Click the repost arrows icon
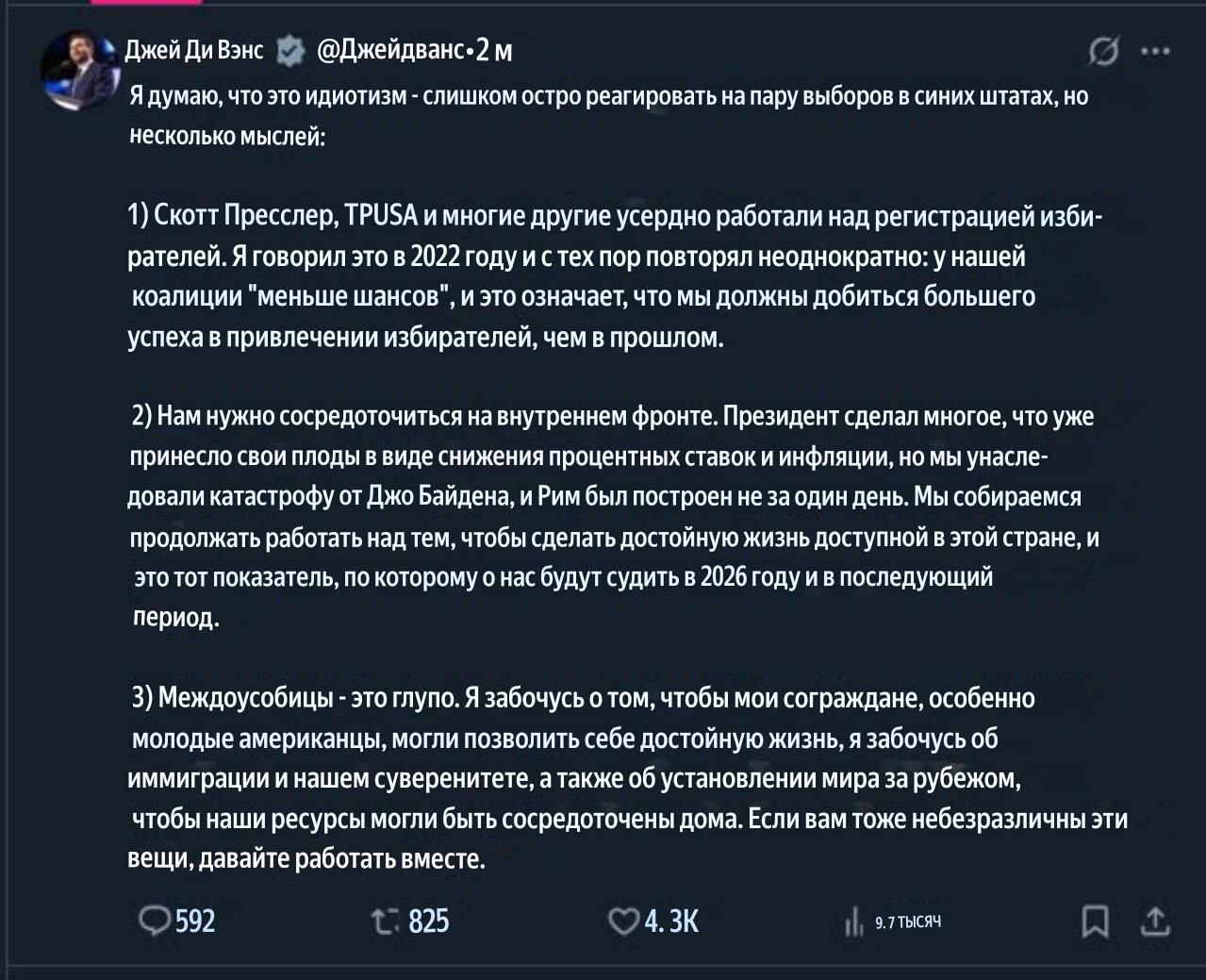The image size is (1206, 980). (387, 922)
